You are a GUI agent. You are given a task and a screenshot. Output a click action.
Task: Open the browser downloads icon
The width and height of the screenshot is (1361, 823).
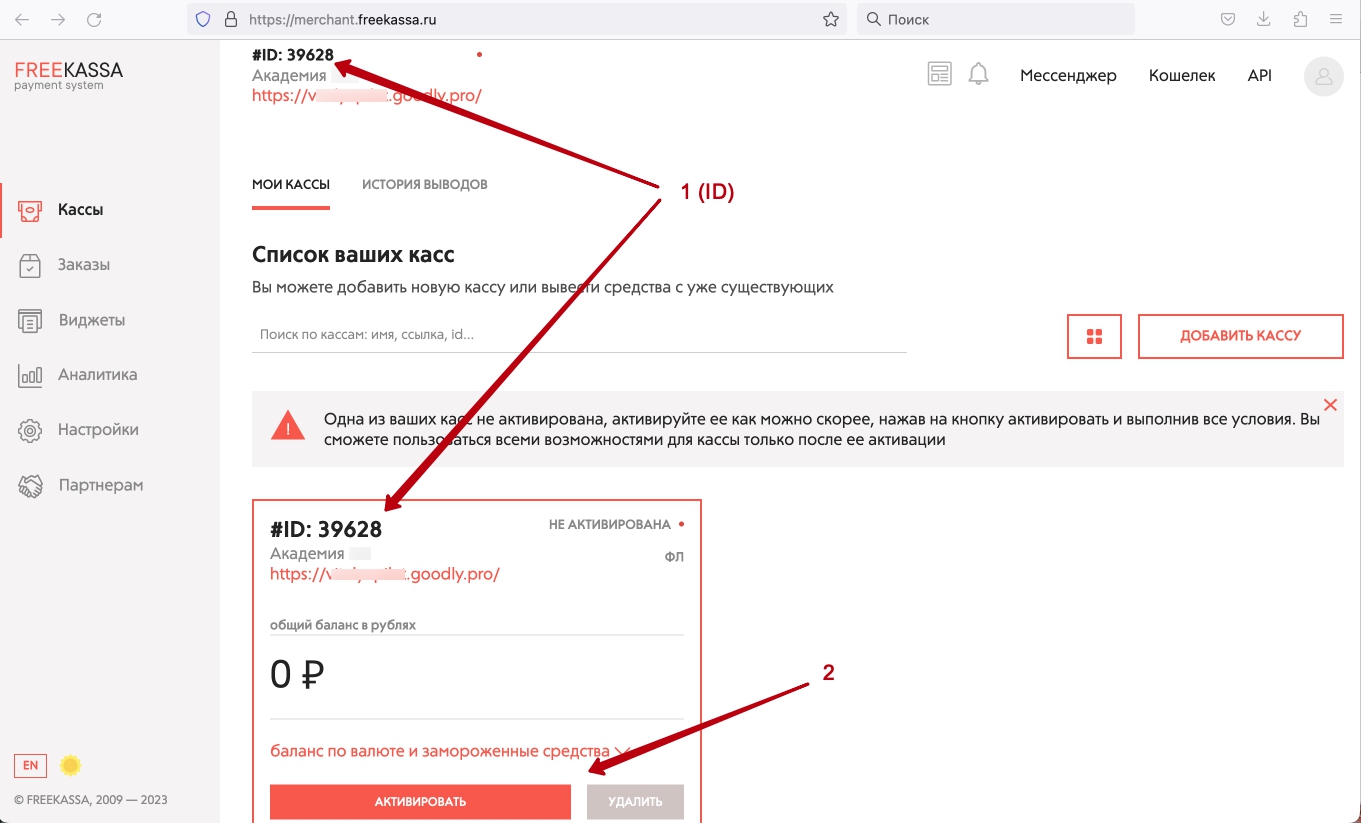1264,19
